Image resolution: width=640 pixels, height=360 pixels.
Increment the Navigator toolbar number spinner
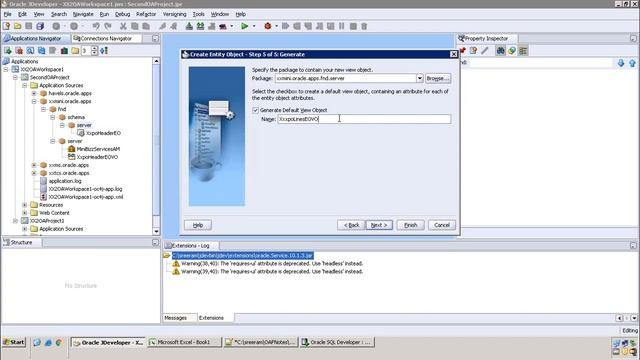[94, 49]
